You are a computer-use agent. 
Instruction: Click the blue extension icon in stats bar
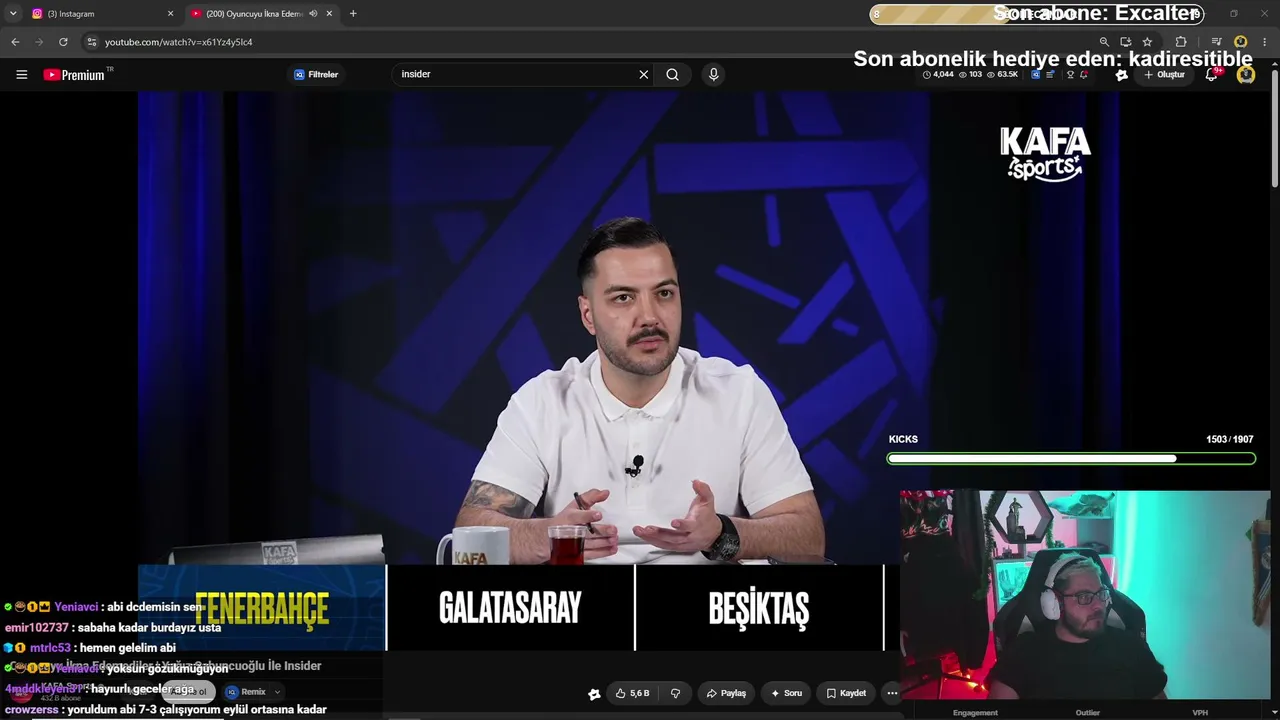coord(1035,75)
